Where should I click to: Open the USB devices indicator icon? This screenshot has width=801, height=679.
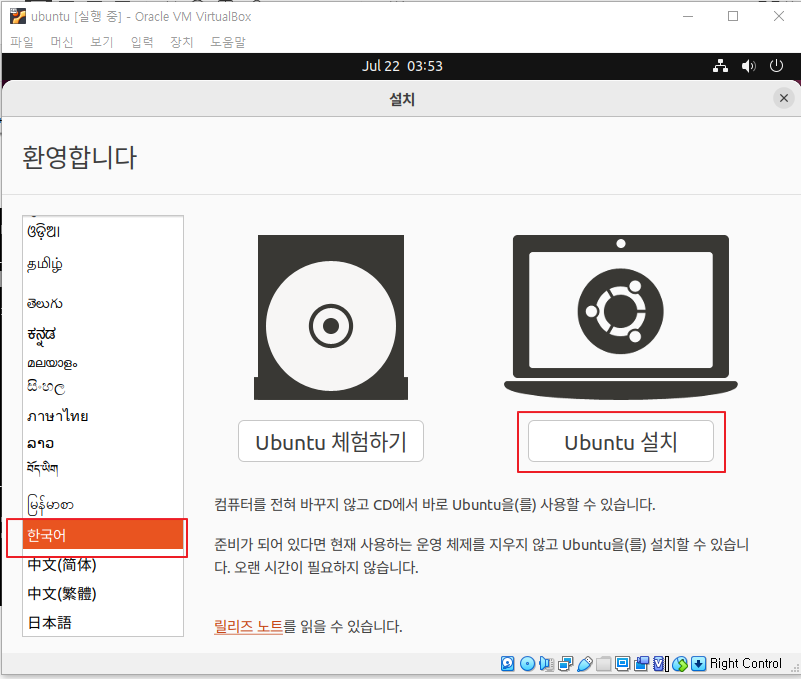584,663
